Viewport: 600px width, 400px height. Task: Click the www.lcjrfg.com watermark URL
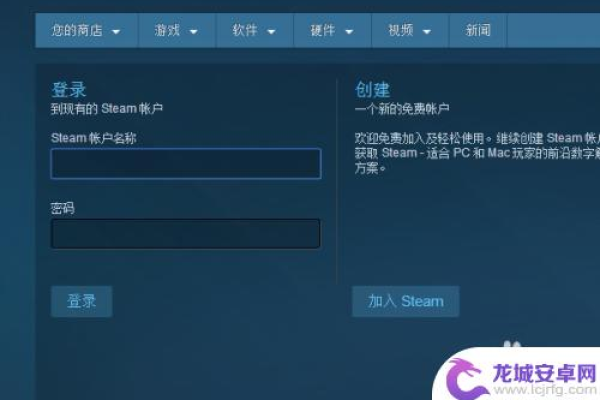pos(545,390)
